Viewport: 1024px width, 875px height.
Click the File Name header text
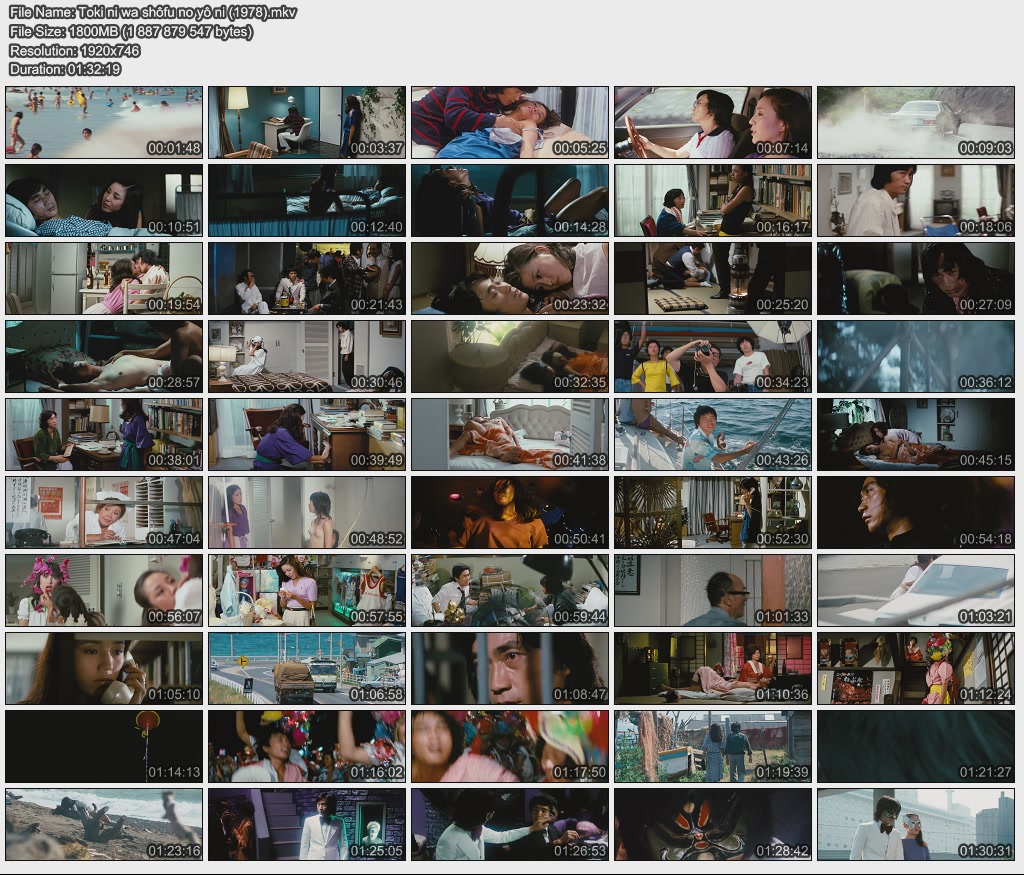click(153, 12)
